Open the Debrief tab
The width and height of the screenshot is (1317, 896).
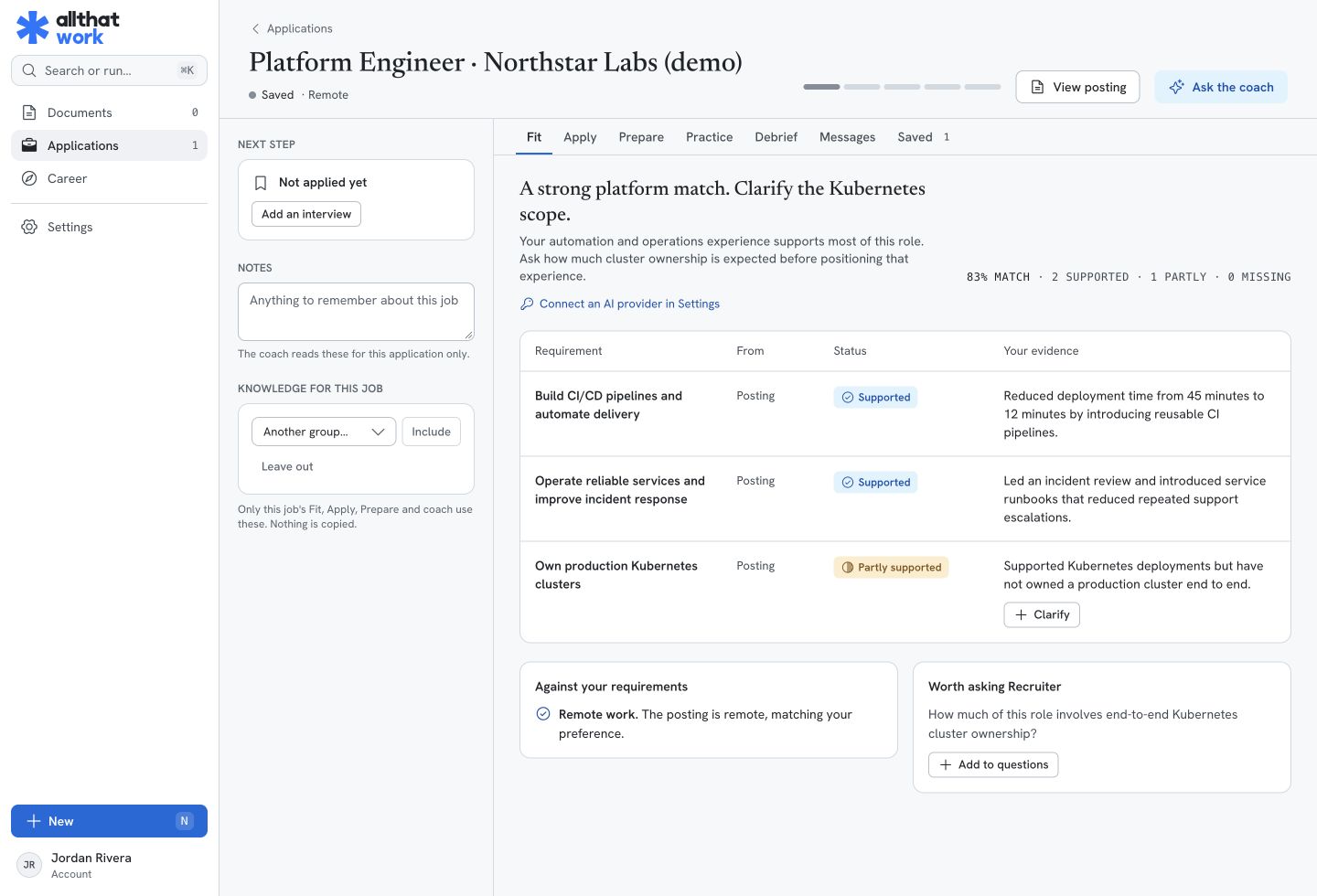[x=776, y=137]
